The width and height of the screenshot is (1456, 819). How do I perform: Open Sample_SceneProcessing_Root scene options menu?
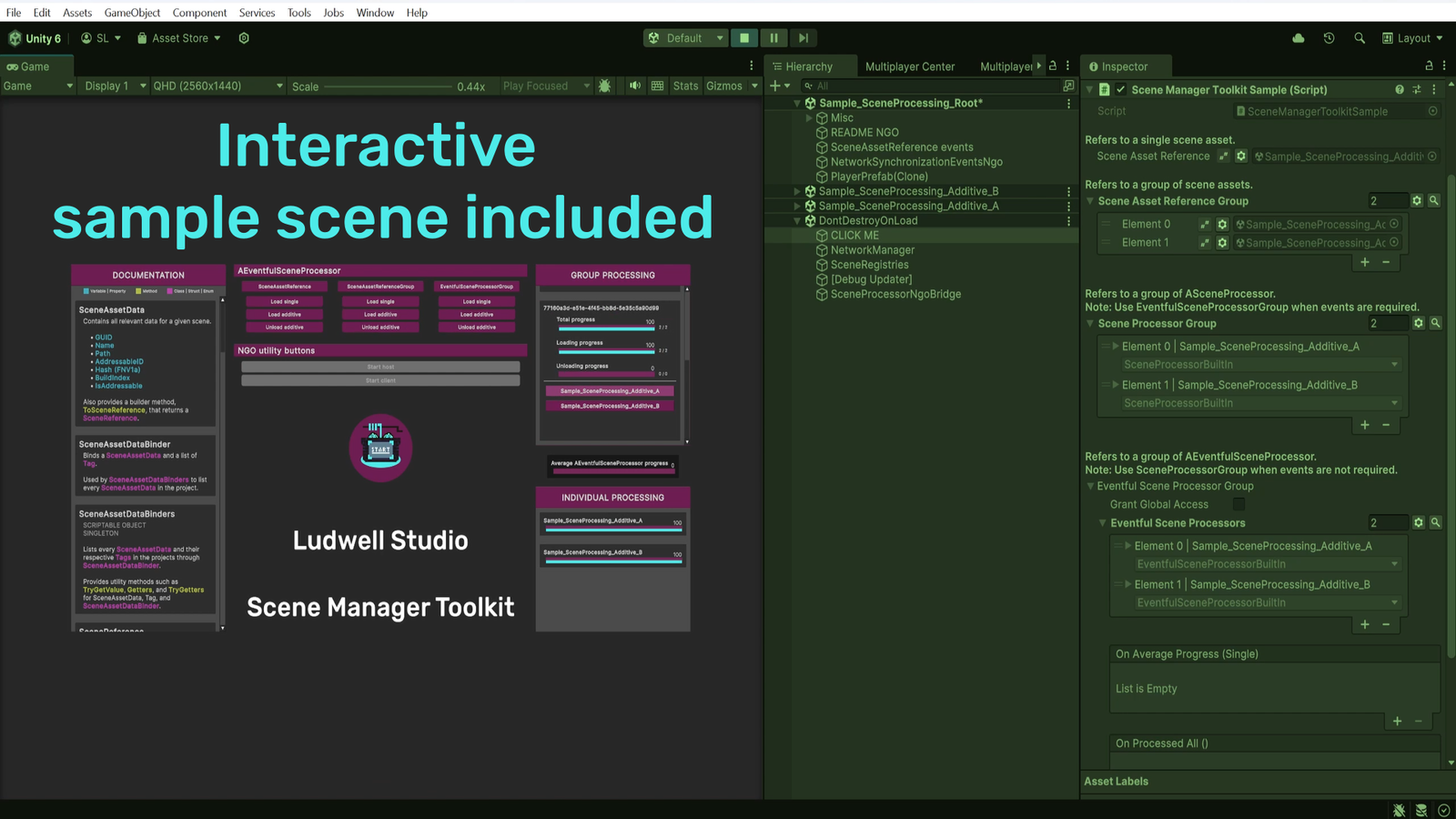pyautogui.click(x=1068, y=104)
